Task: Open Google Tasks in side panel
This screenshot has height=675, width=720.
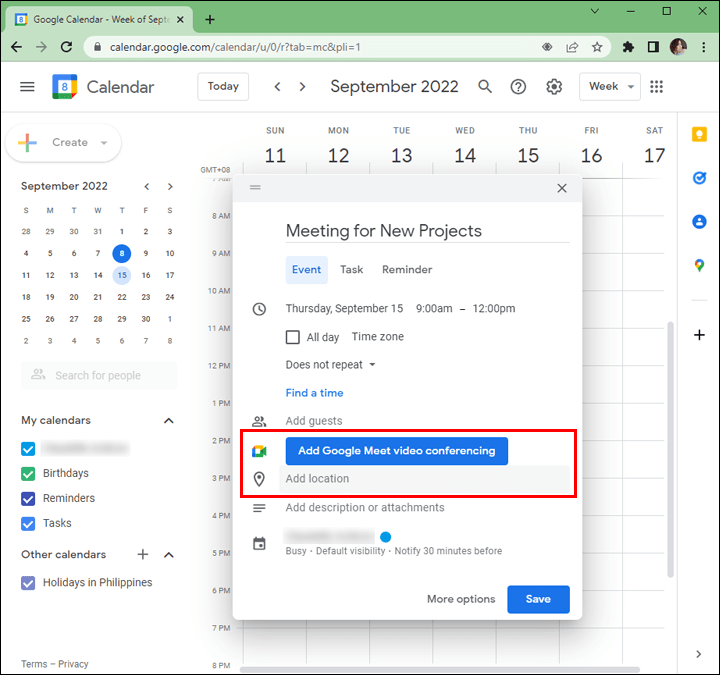Action: (x=699, y=178)
